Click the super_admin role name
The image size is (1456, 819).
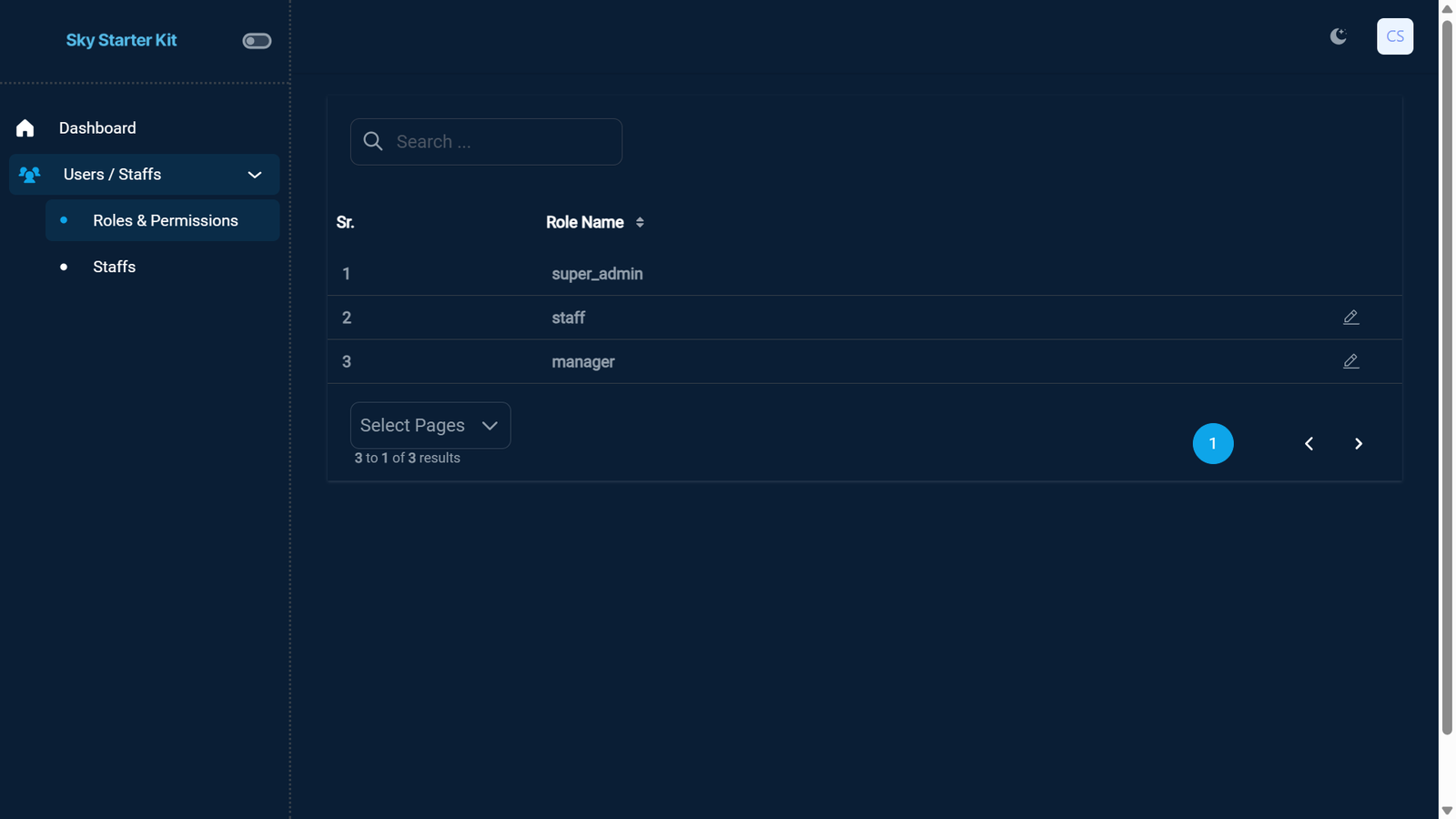click(597, 274)
